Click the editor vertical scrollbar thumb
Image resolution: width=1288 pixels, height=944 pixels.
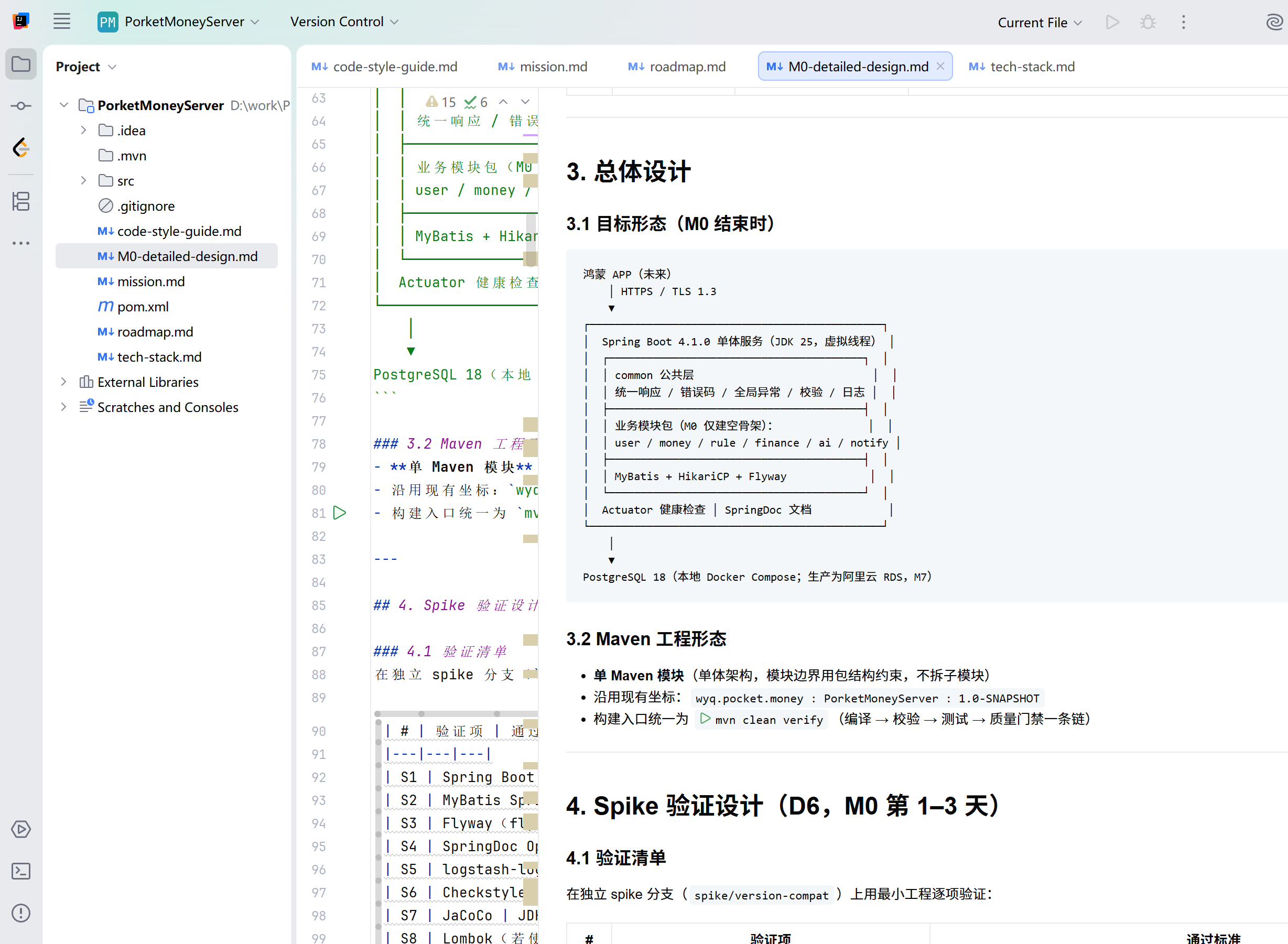pyautogui.click(x=531, y=240)
